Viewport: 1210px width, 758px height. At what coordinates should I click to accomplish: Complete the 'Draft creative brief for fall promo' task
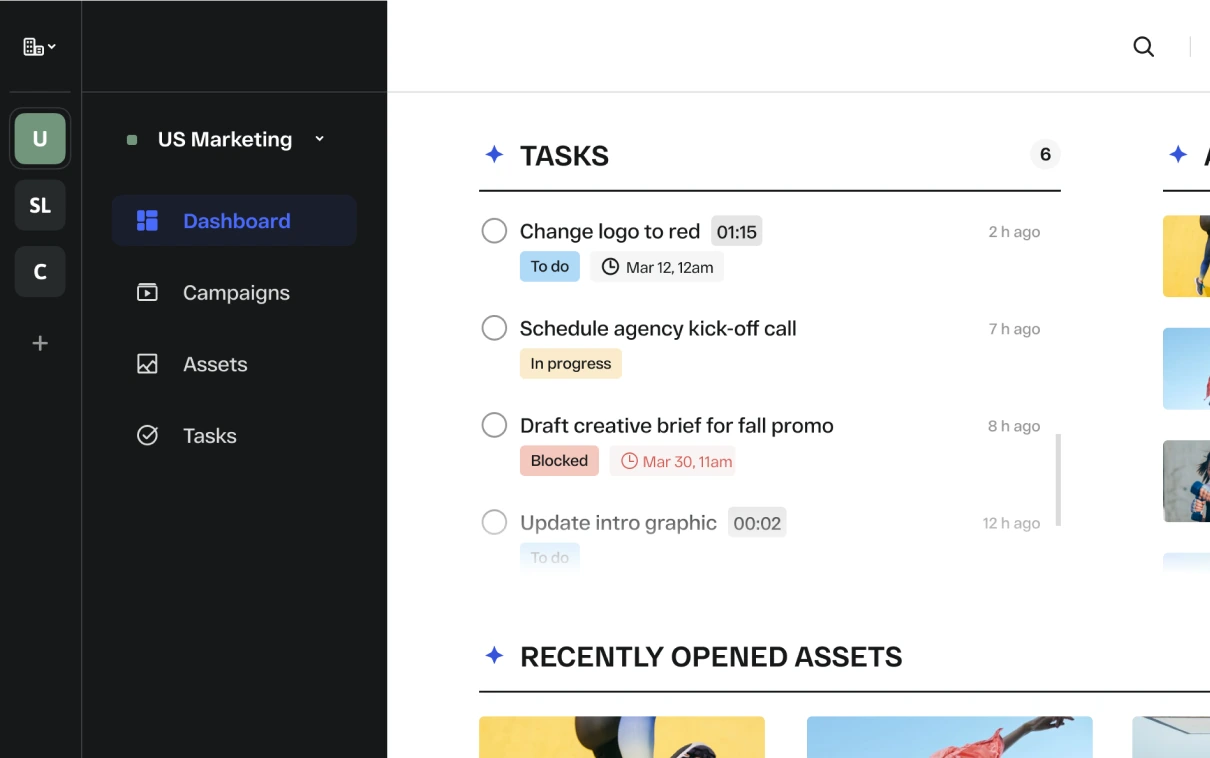tap(494, 424)
